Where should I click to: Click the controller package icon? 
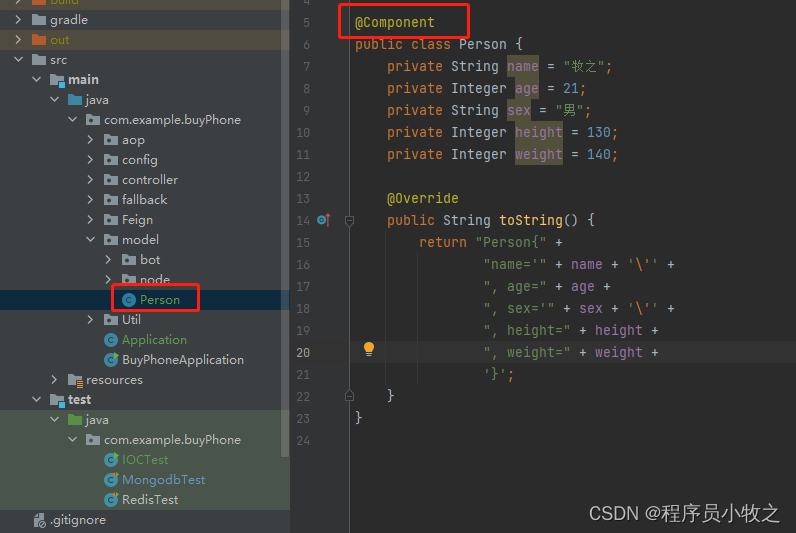111,179
